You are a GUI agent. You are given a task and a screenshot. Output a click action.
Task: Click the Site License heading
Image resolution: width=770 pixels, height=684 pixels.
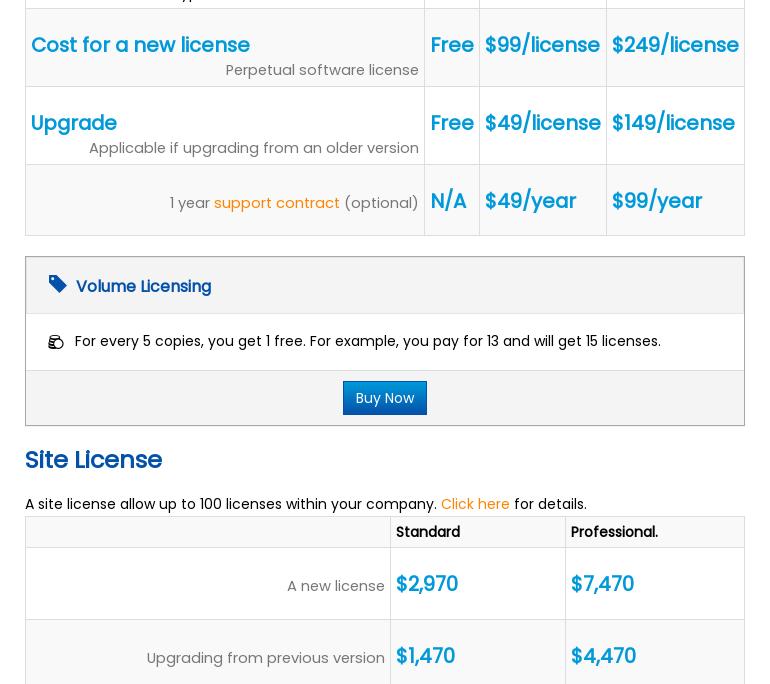pyautogui.click(x=93, y=460)
